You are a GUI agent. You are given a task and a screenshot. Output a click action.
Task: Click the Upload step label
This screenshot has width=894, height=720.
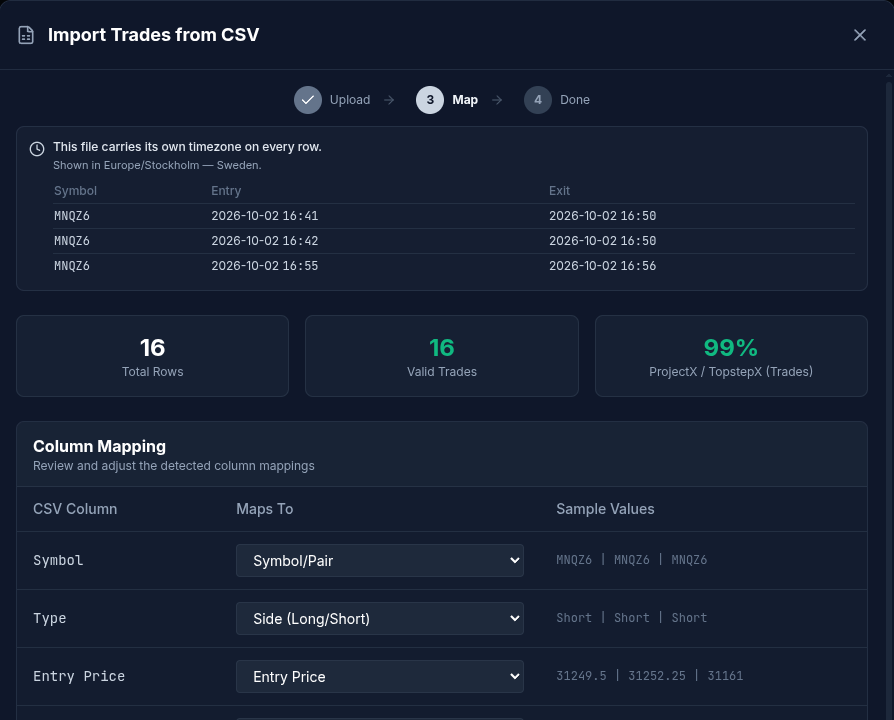(x=350, y=100)
